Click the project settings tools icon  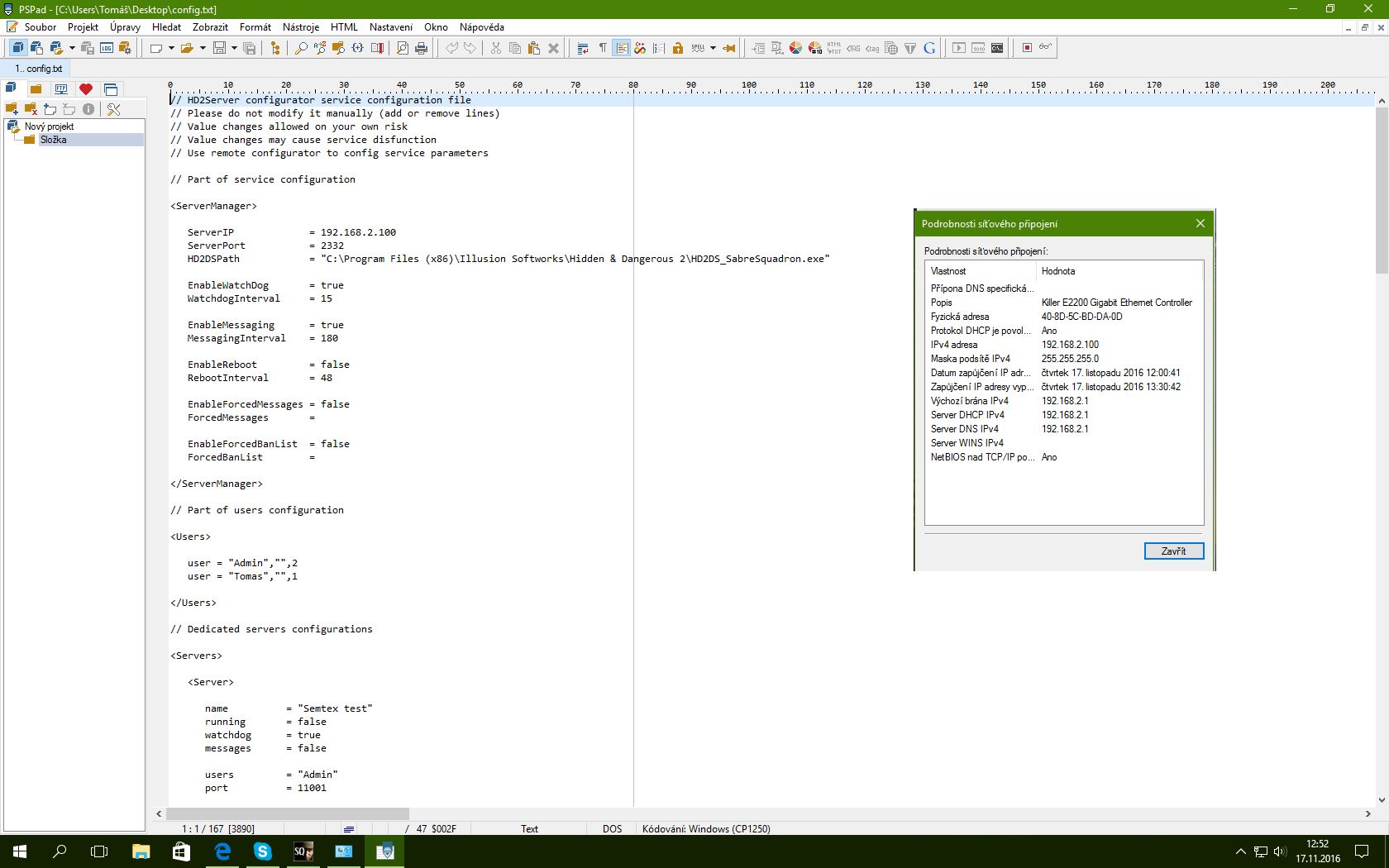[114, 109]
